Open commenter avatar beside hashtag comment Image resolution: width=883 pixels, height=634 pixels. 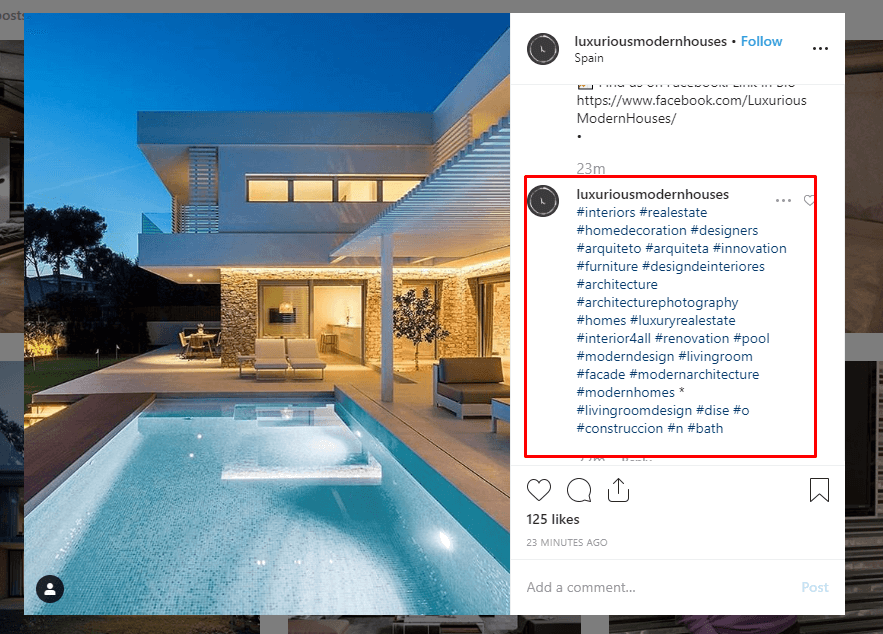pos(543,201)
